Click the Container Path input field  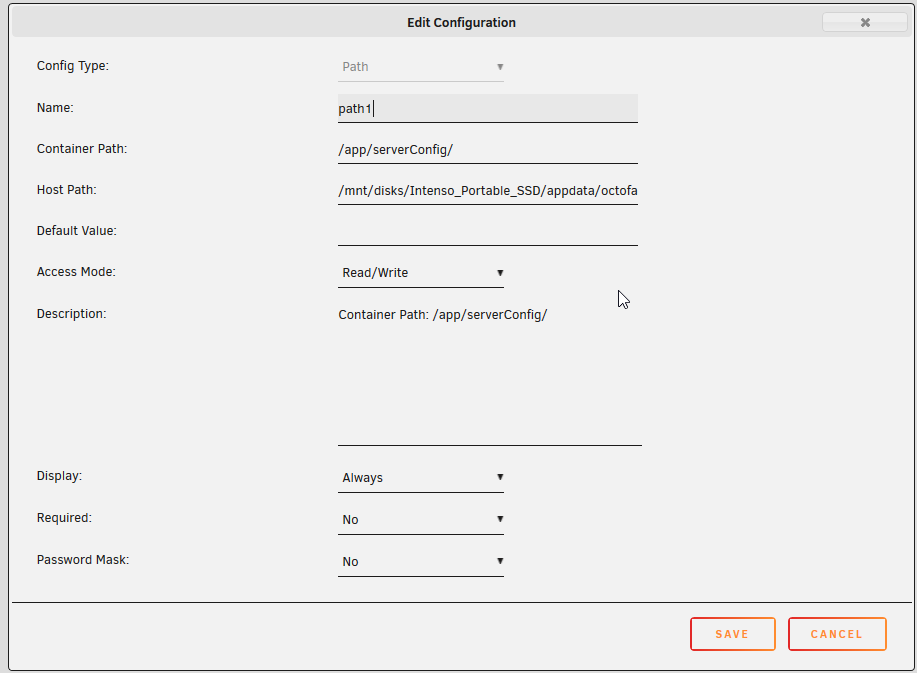488,150
